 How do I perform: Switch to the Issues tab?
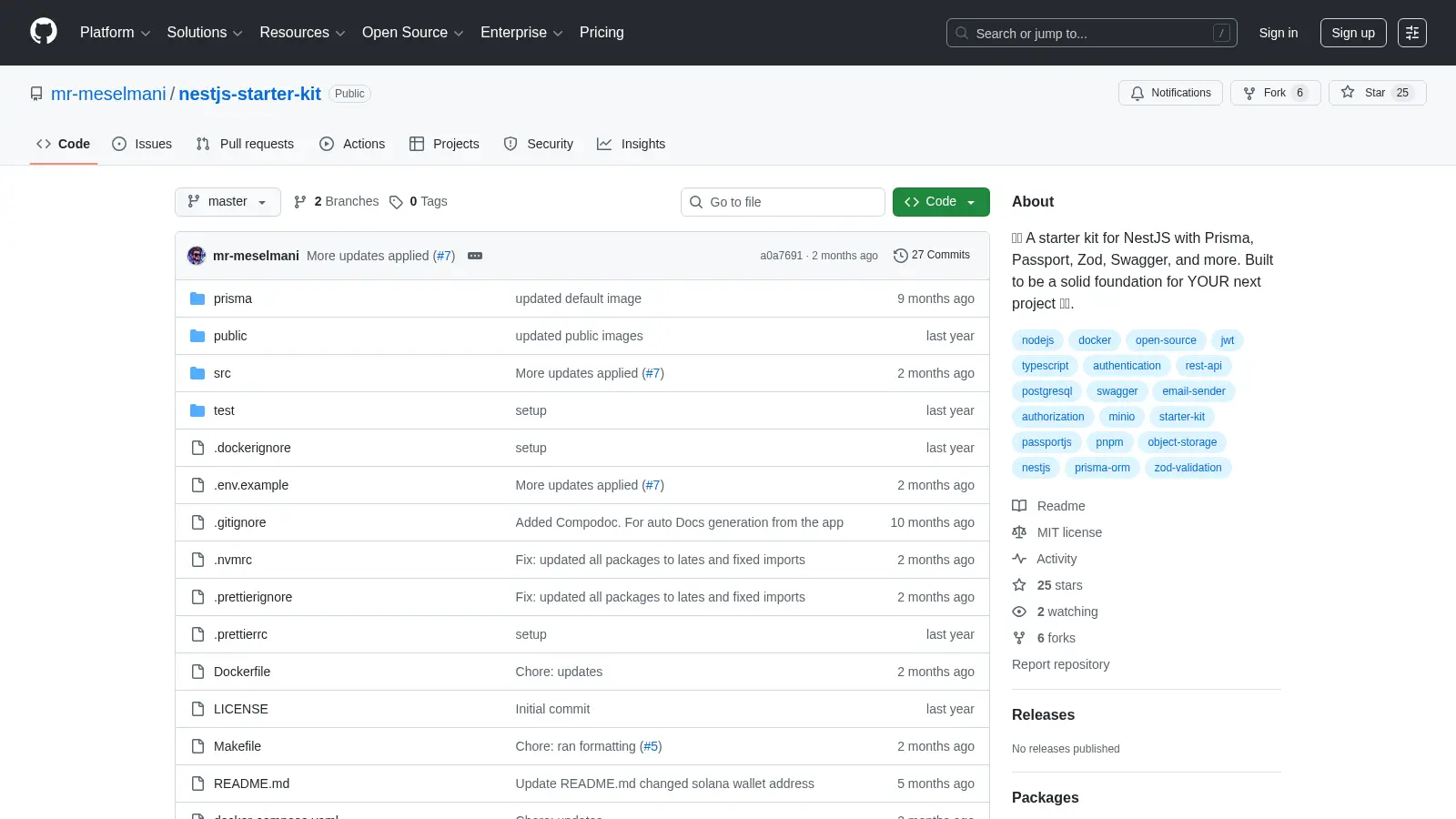tap(142, 144)
